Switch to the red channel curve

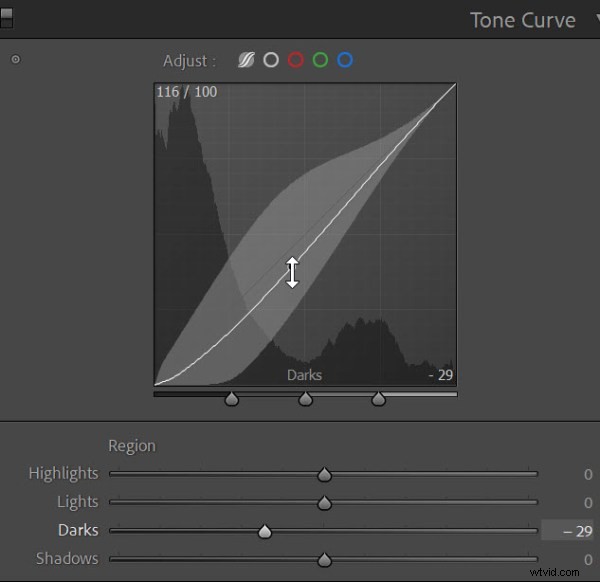(x=296, y=60)
